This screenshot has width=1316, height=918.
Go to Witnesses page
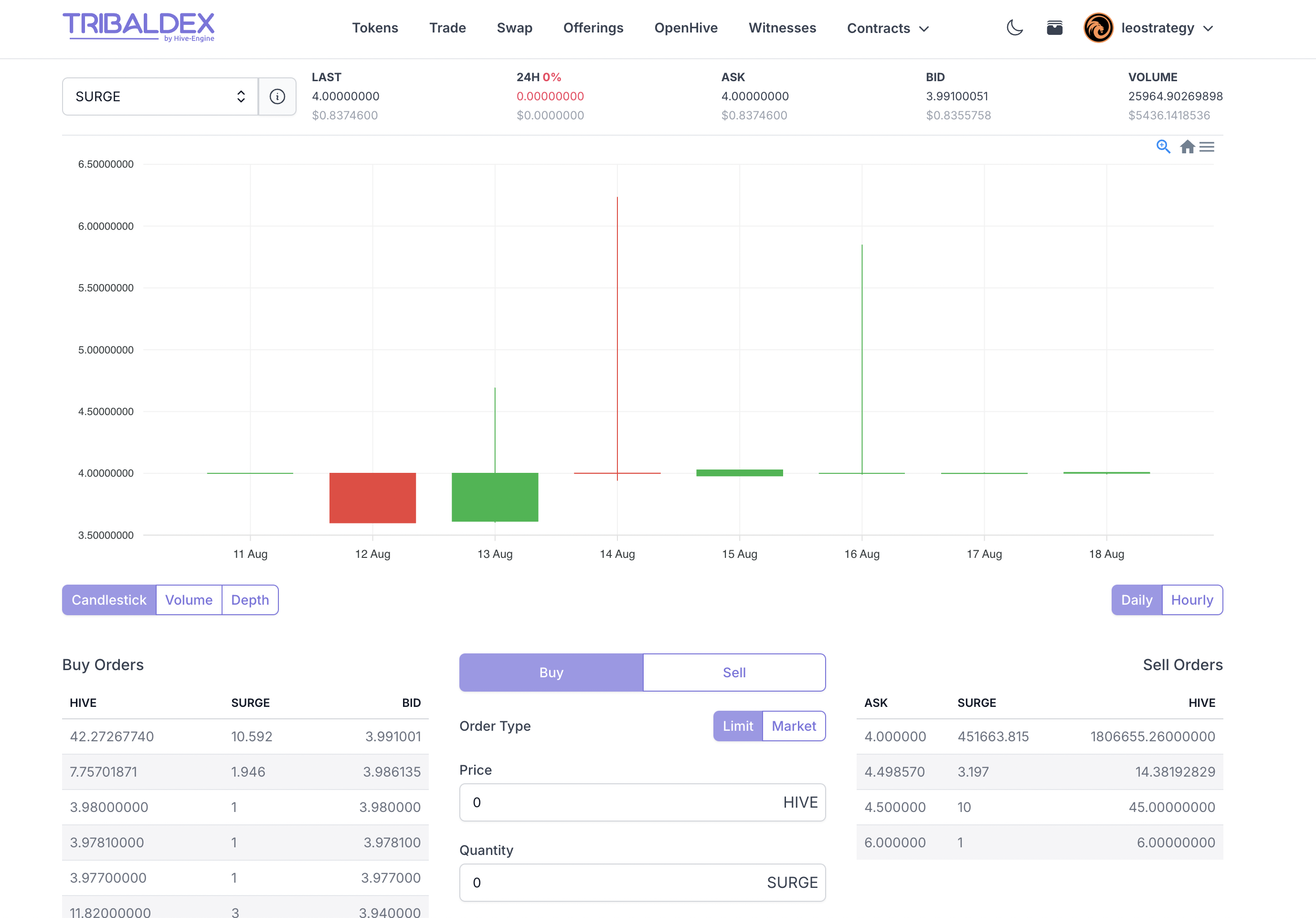coord(782,28)
